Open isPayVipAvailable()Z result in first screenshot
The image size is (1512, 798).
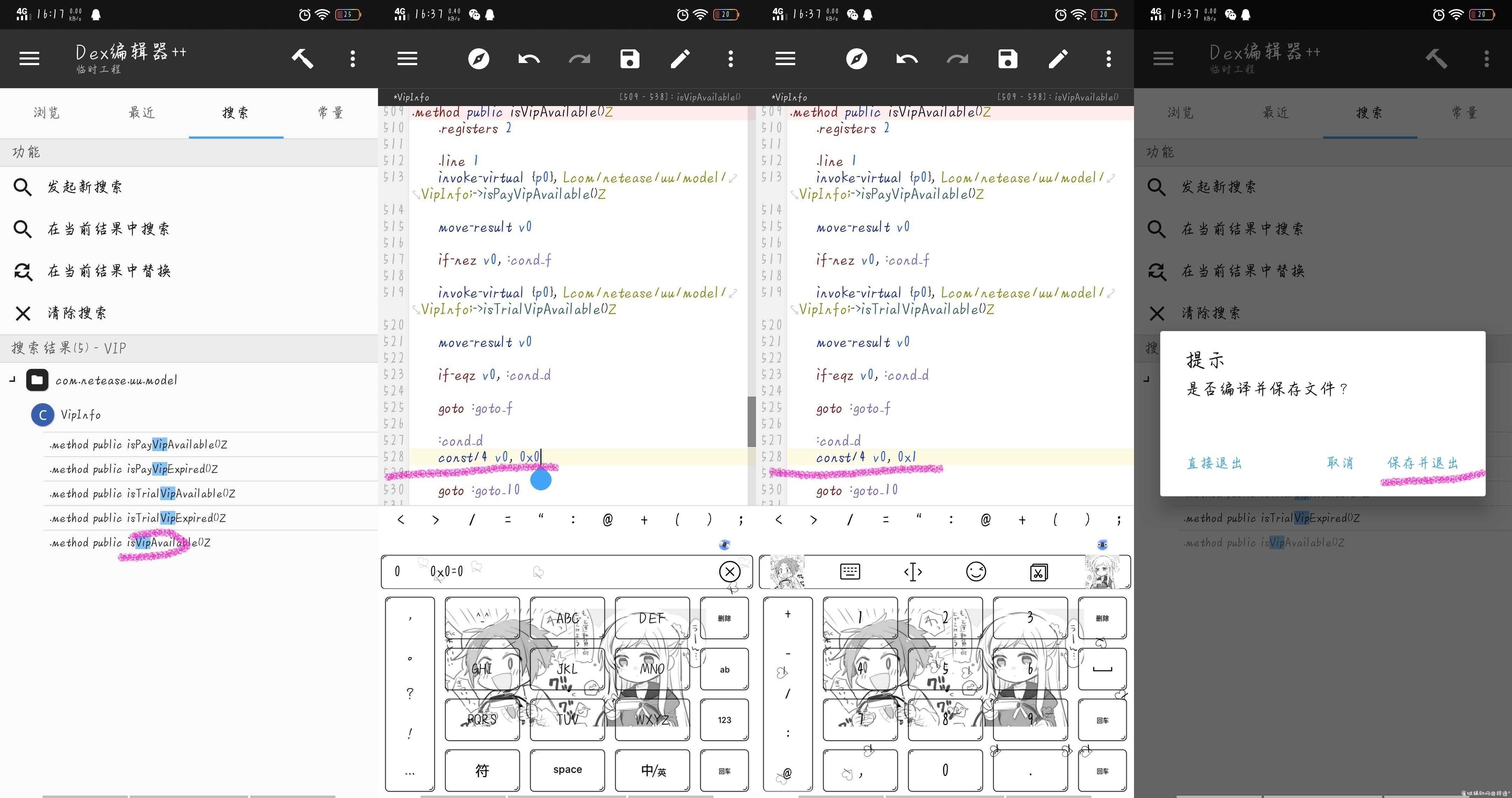point(211,445)
